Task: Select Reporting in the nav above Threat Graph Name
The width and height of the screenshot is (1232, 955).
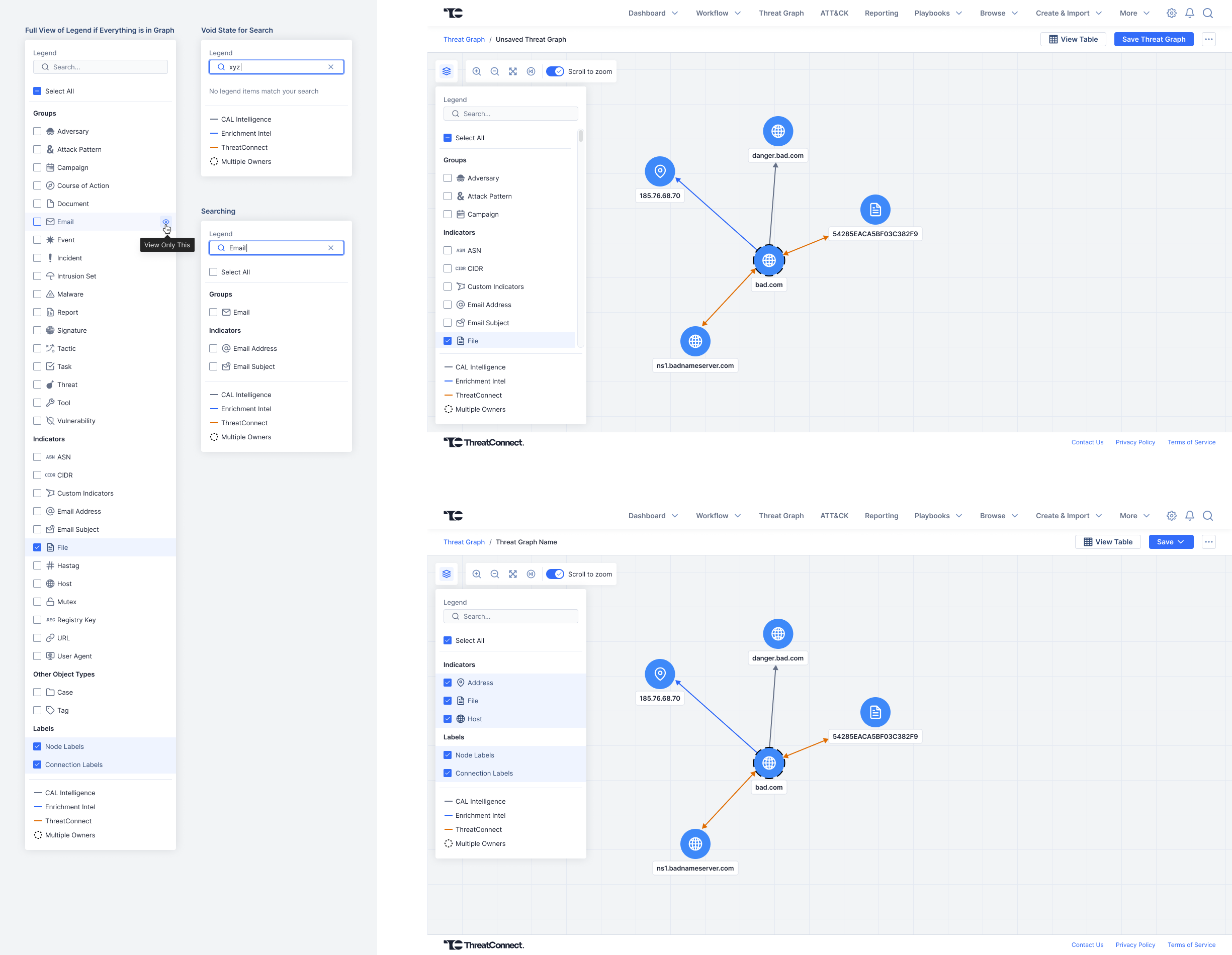Action: 881,516
